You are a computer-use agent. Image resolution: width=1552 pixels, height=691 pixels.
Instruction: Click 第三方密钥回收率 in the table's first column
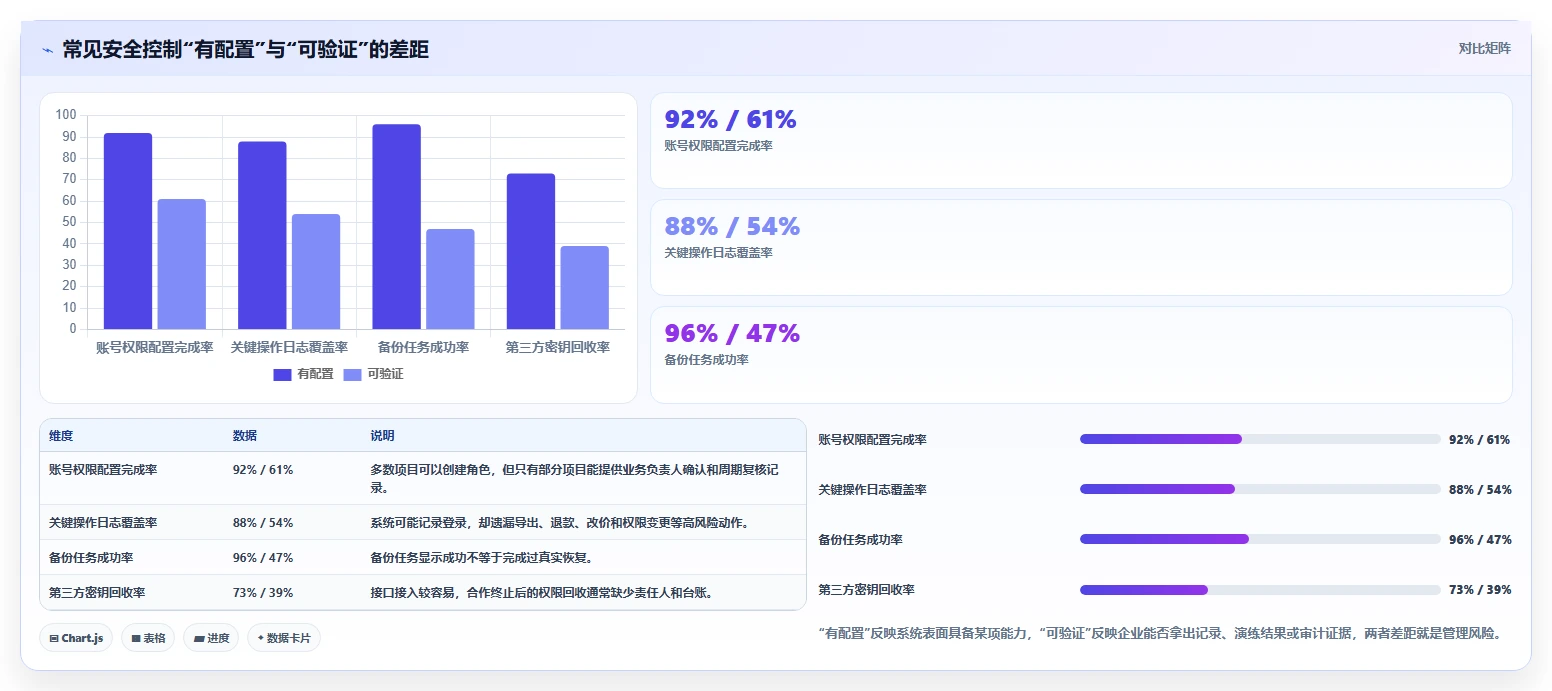97,593
